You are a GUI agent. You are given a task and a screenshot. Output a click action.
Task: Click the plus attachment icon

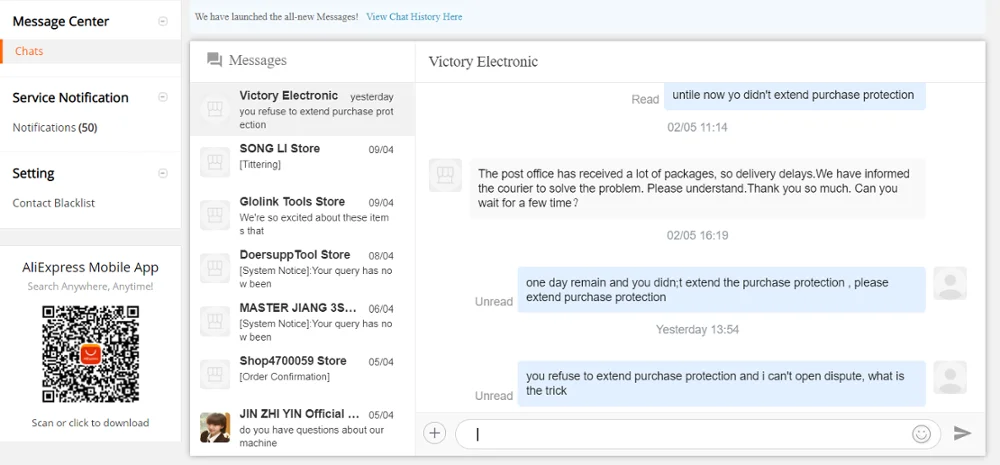[434, 433]
